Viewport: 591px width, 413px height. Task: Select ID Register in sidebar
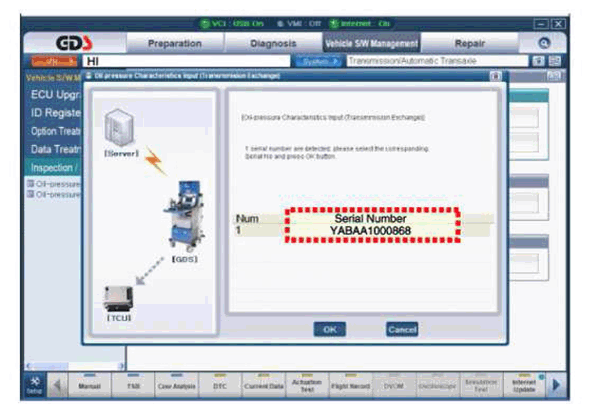(55, 113)
